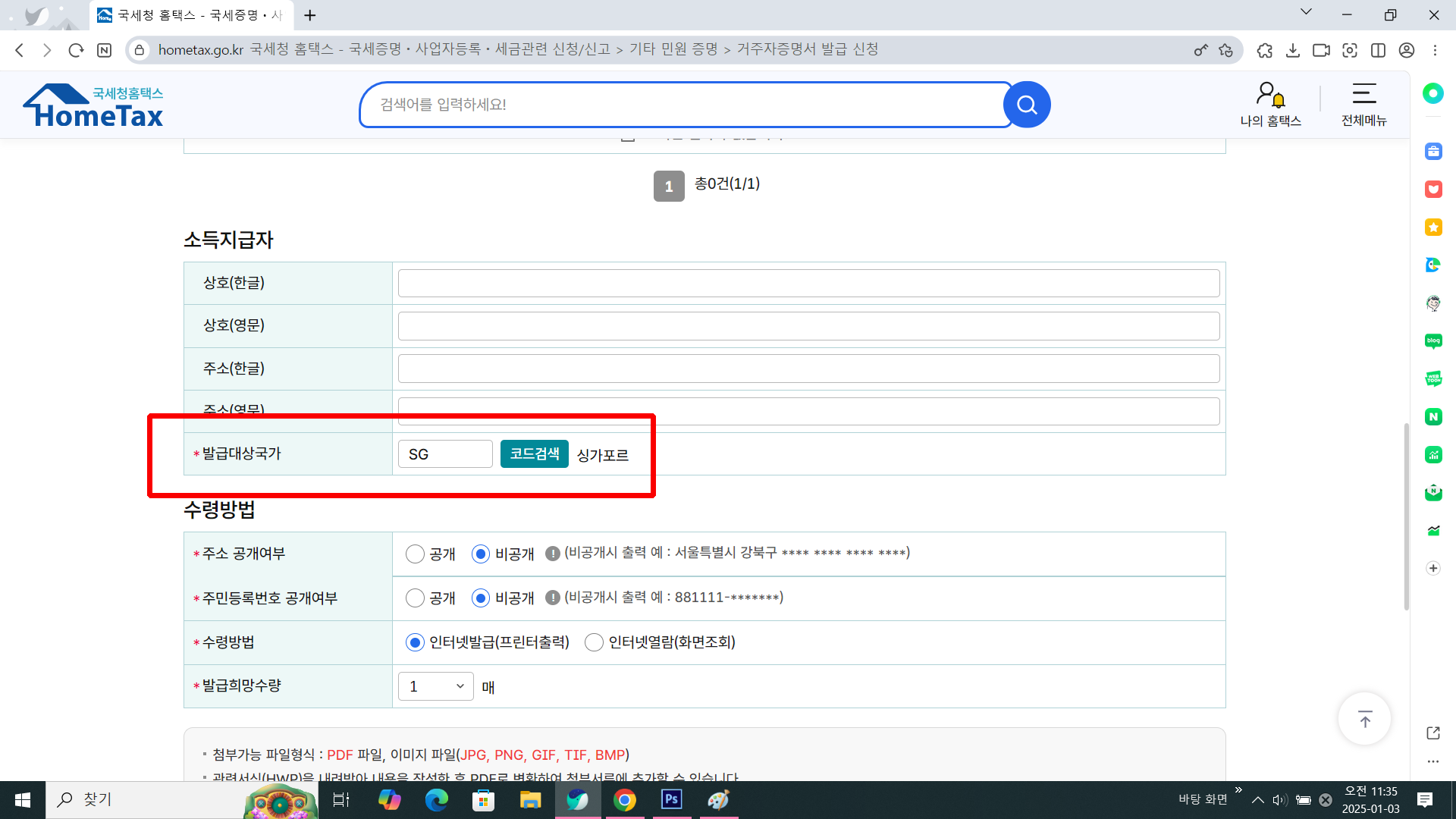1456x819 pixels.
Task: Open the browser tab list chevron
Action: [x=1306, y=12]
